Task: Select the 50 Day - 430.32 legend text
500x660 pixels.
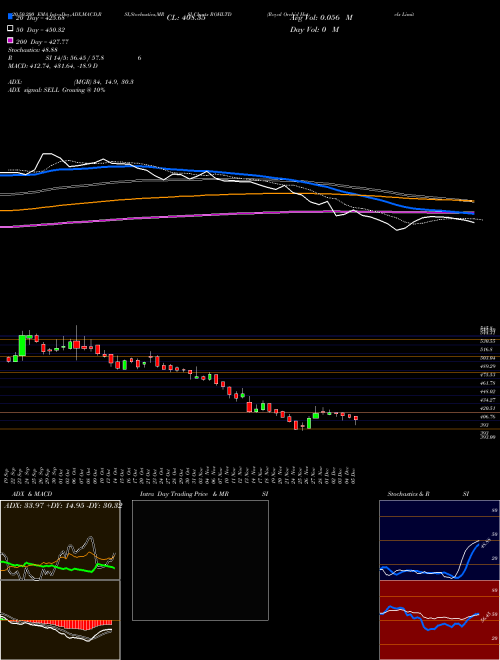Action: click(x=40, y=30)
